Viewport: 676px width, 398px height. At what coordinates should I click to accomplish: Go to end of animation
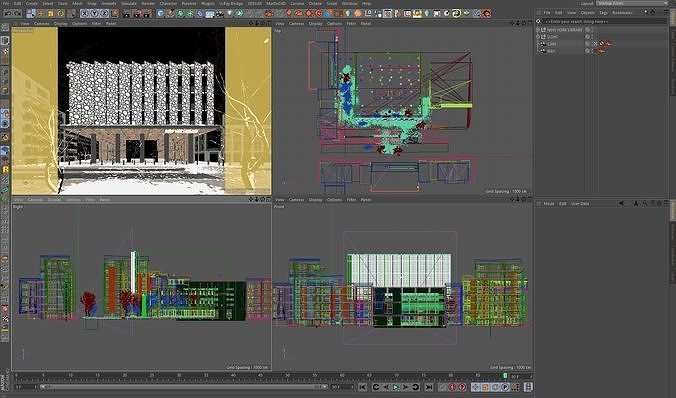(429, 387)
